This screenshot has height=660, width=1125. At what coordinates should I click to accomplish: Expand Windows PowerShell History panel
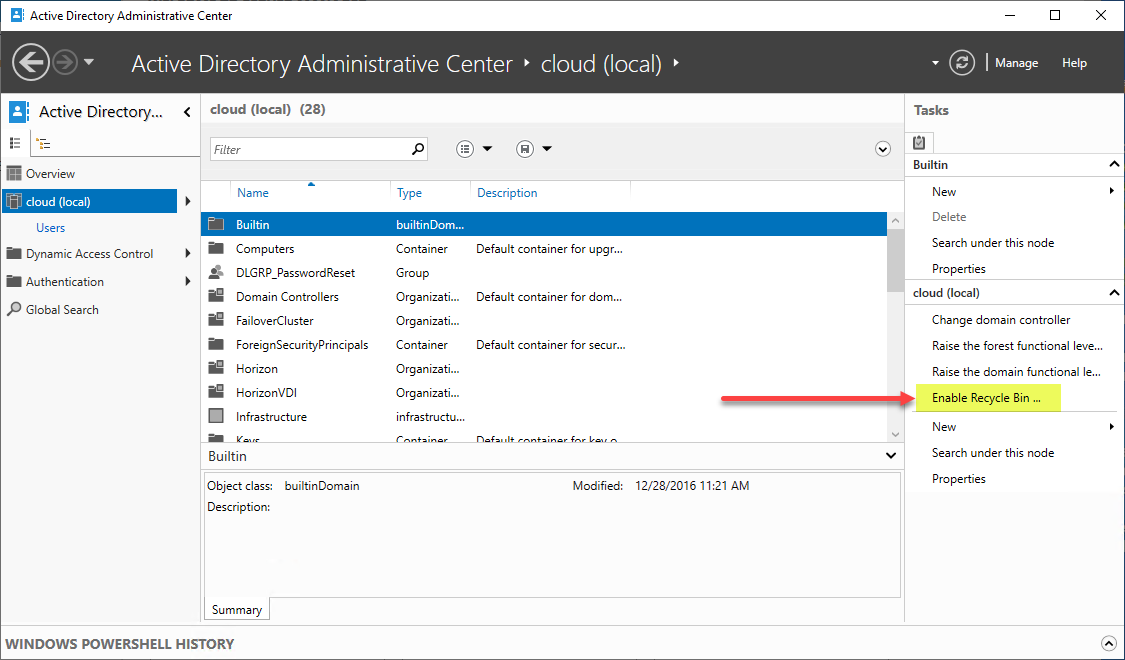point(1108,644)
